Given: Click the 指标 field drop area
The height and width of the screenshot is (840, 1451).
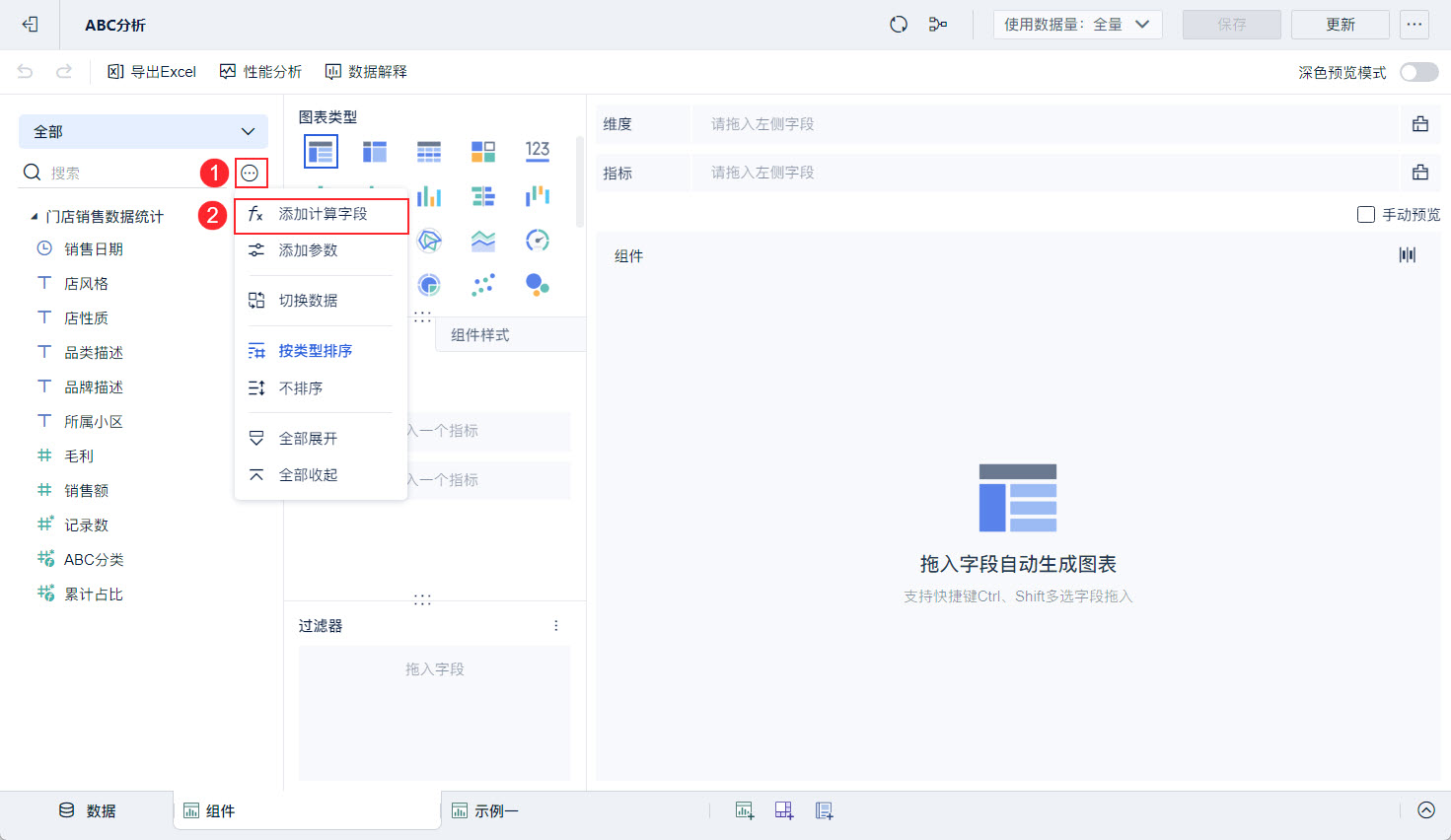Looking at the screenshot, I should click(x=1046, y=173).
